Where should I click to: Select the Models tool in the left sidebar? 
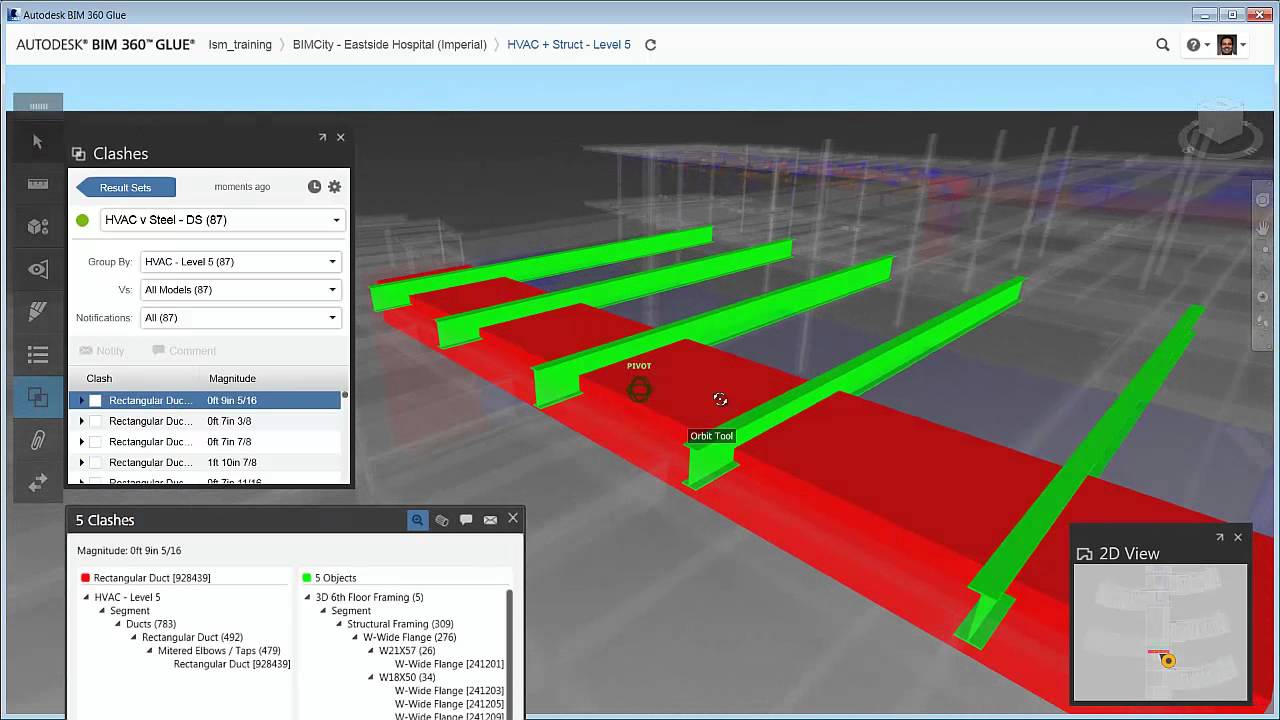[x=37, y=227]
